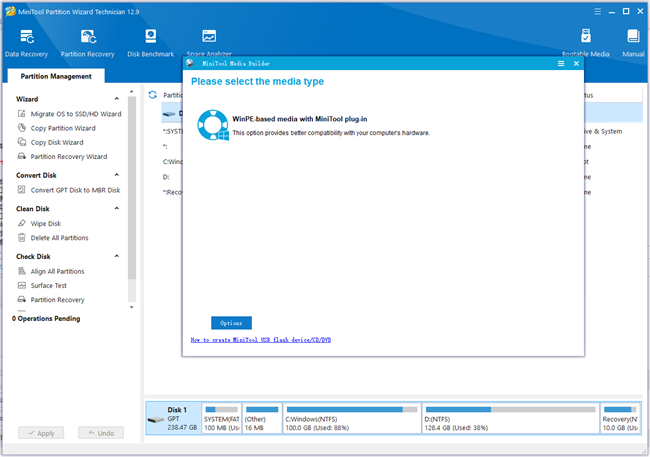Select Disk 1 in the disk map
This screenshot has width=650, height=457.
(x=172, y=419)
